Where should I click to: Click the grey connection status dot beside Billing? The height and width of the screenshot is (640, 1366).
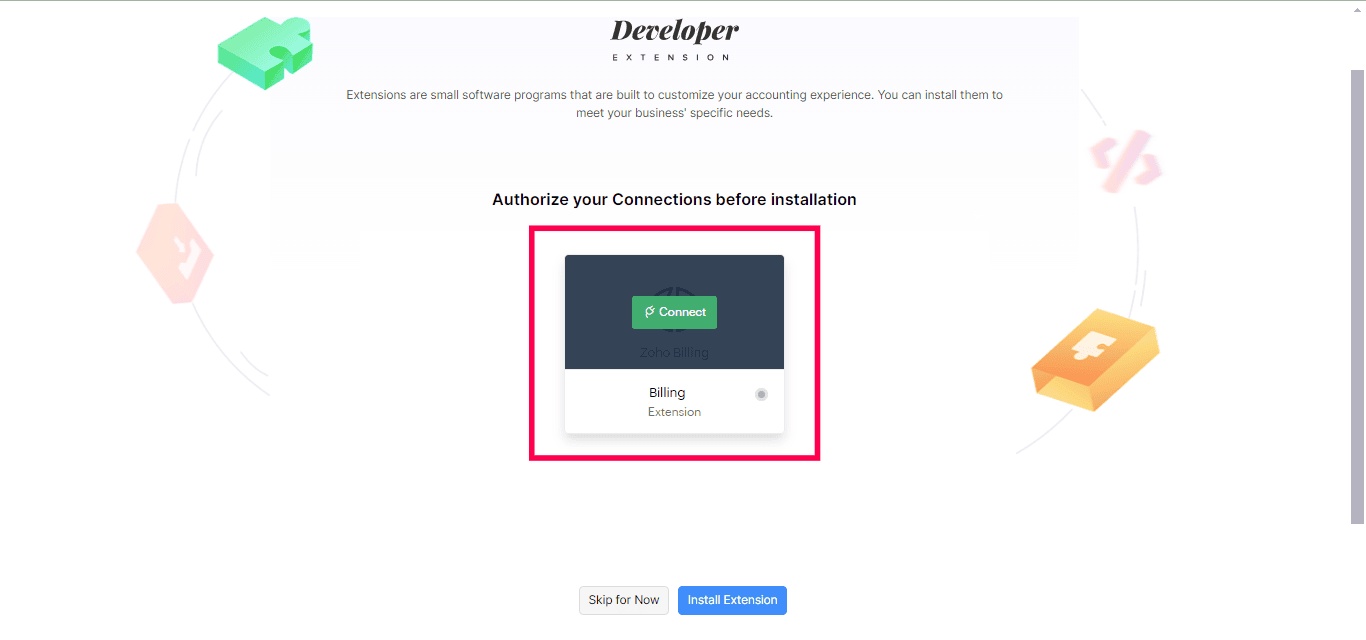pos(762,394)
